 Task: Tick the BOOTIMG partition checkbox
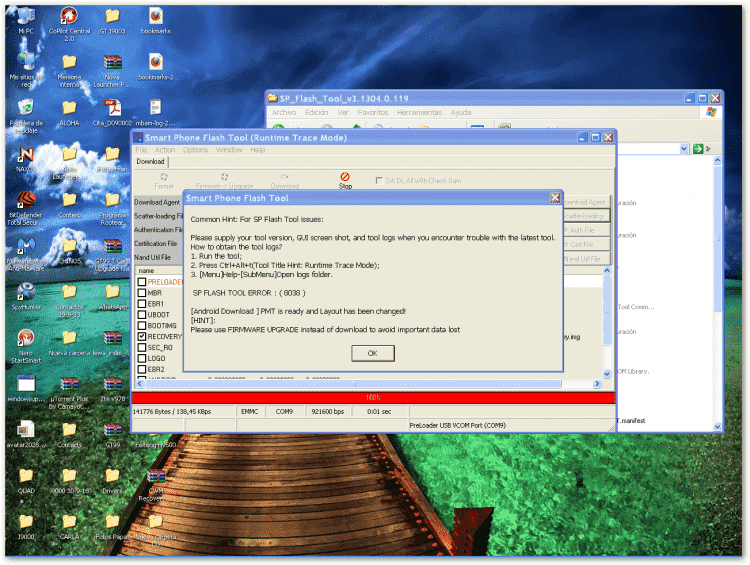tap(142, 326)
